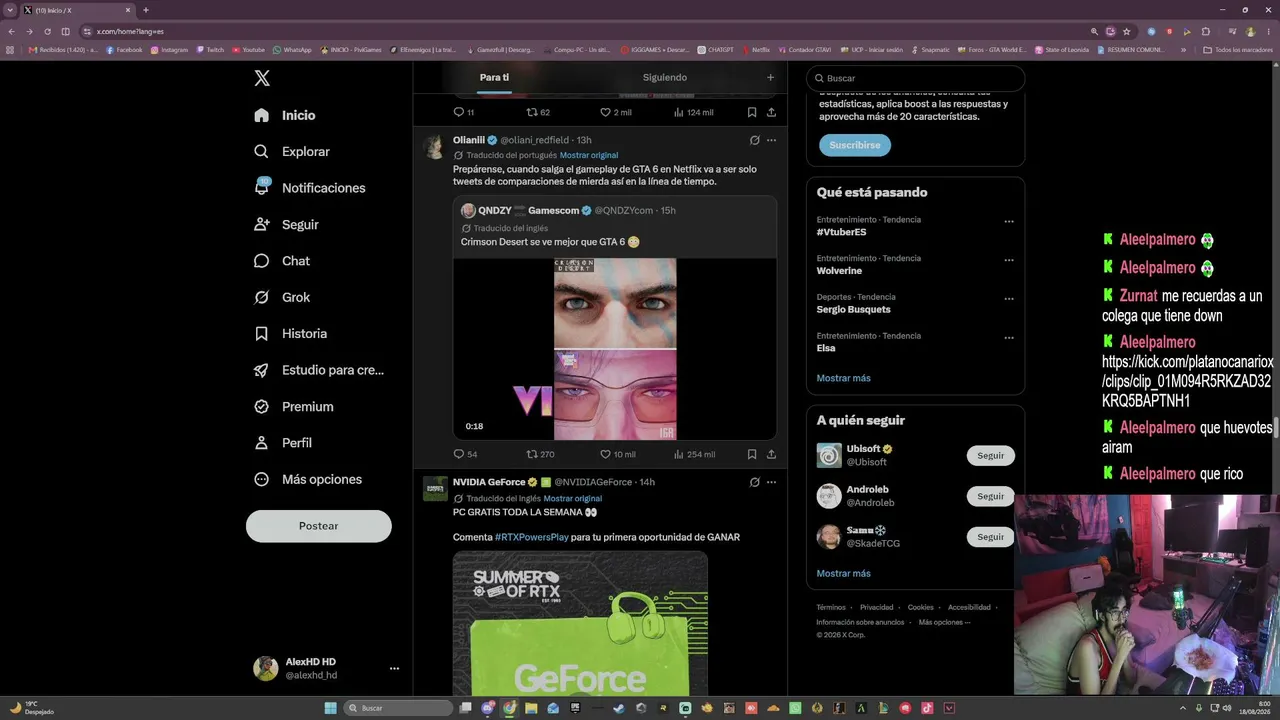The height and width of the screenshot is (720, 1280).
Task: Switch to the Siguiendo tab
Action: (x=665, y=77)
